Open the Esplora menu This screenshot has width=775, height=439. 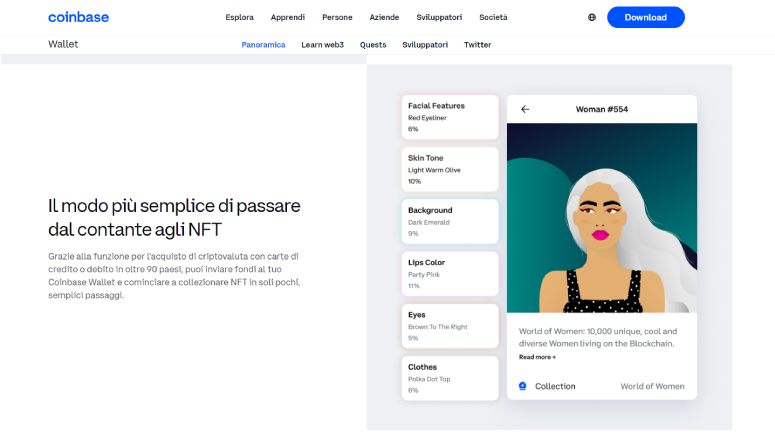pyautogui.click(x=239, y=17)
